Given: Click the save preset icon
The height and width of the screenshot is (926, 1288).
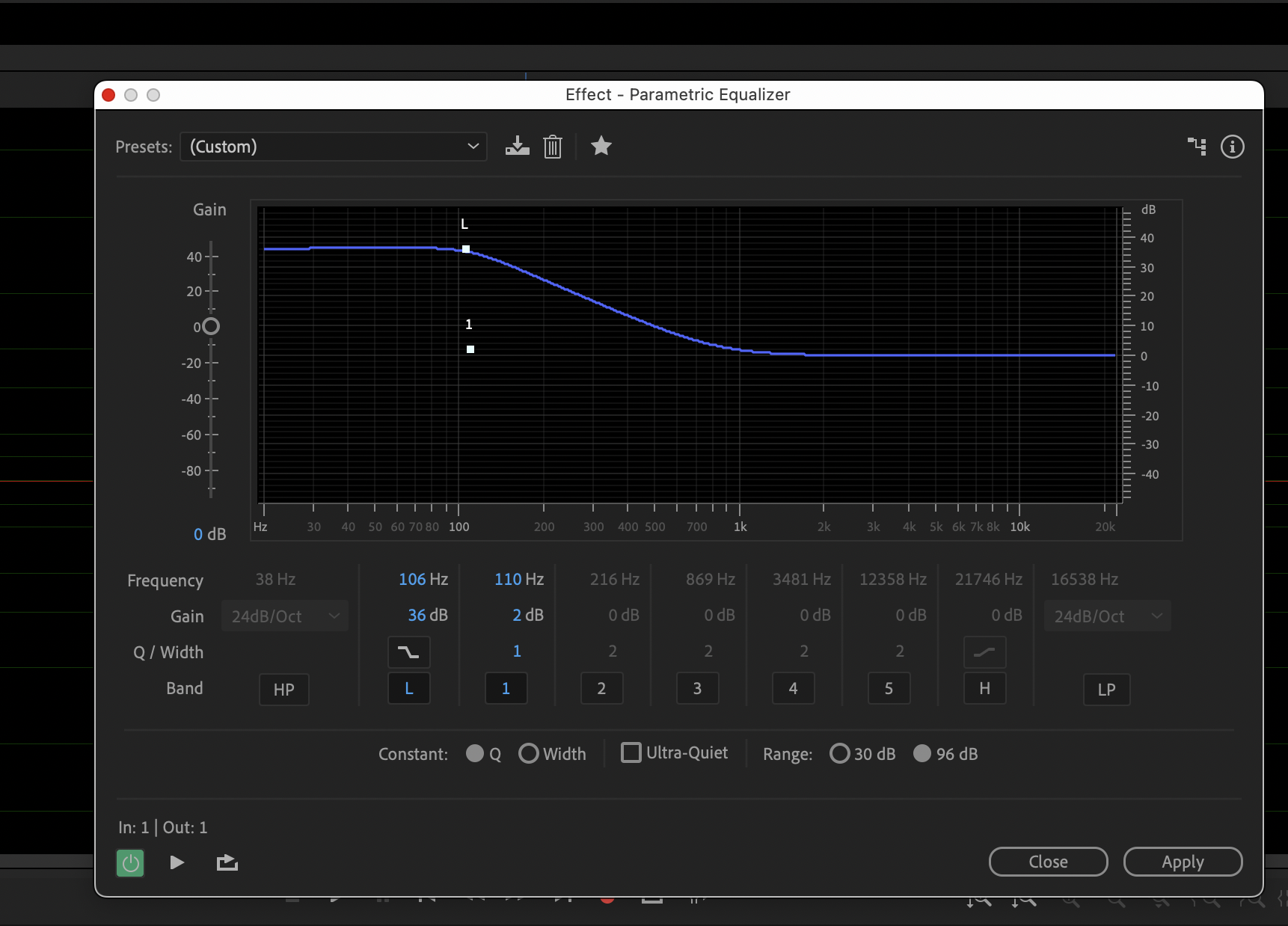Looking at the screenshot, I should 517,147.
